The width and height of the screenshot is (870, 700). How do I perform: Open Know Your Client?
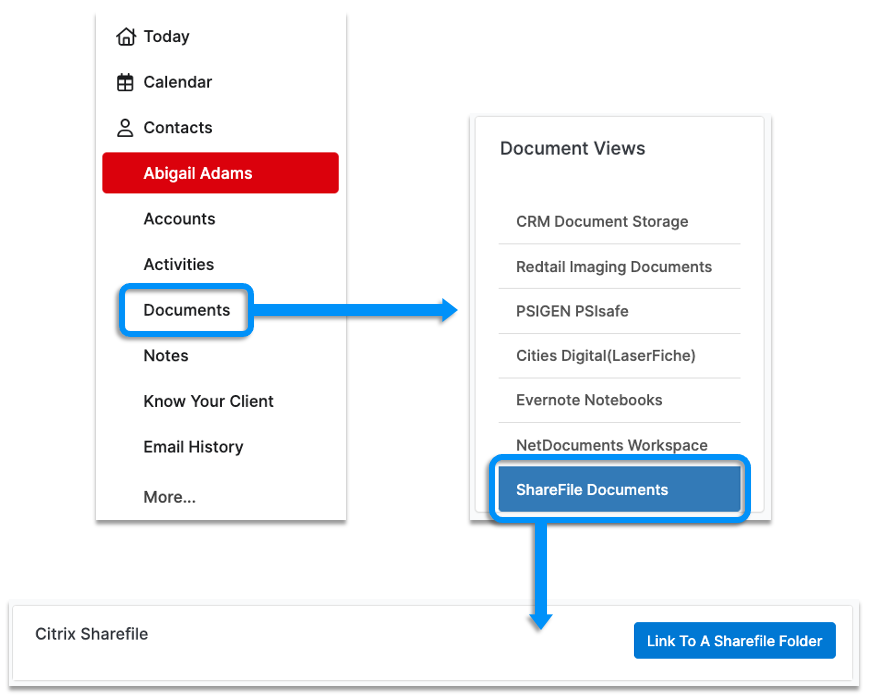tap(208, 401)
